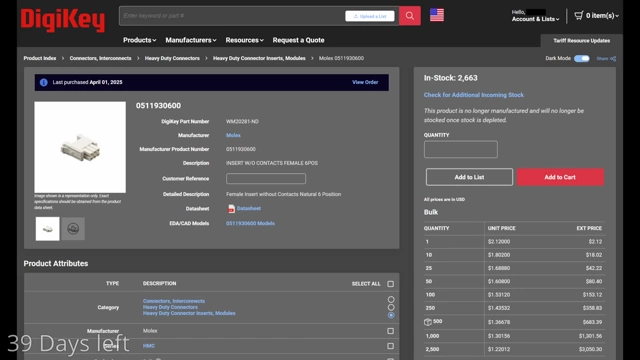Screen dimensions: 640x360
Task: Go to Product Index breadcrumb
Action: 40,58
